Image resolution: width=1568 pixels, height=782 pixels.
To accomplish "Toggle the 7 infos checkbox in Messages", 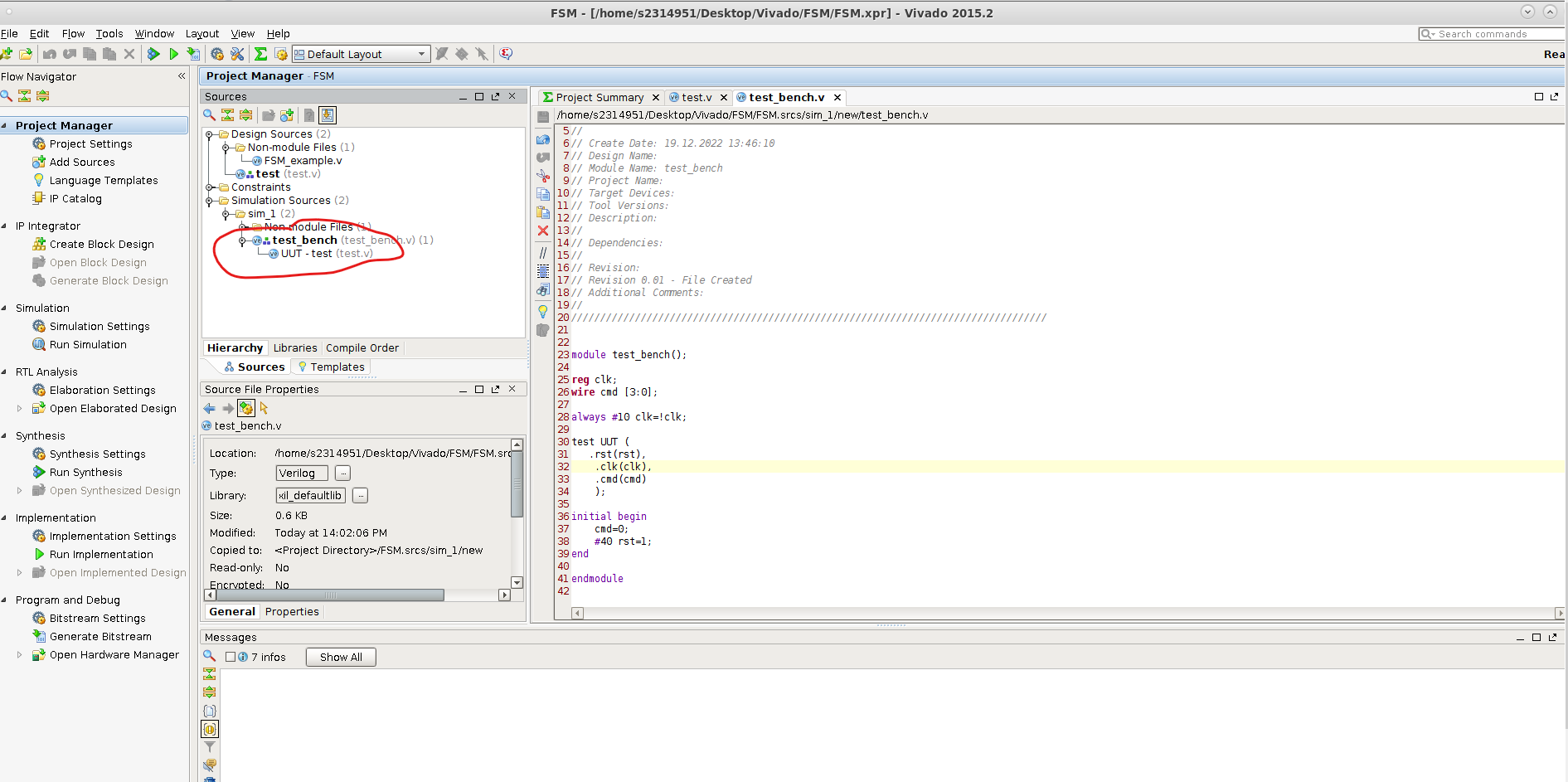I will [231, 657].
